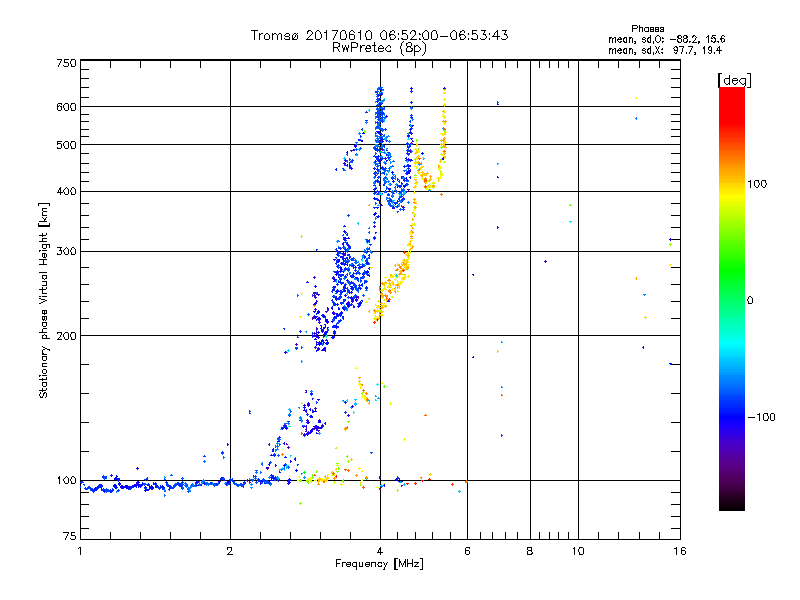Click the Frequency [MHz] axis title

click(379, 564)
